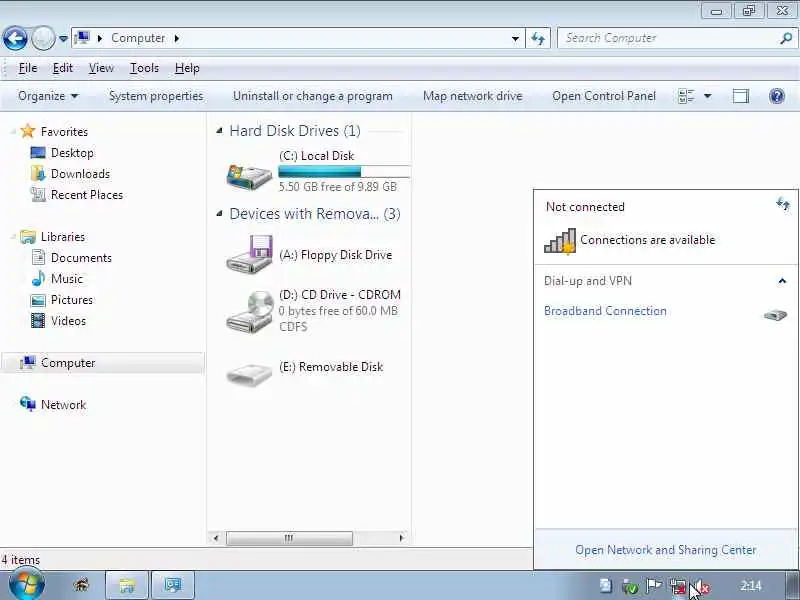800x600 pixels.
Task: Open the Windows Start orb
Action: click(27, 585)
